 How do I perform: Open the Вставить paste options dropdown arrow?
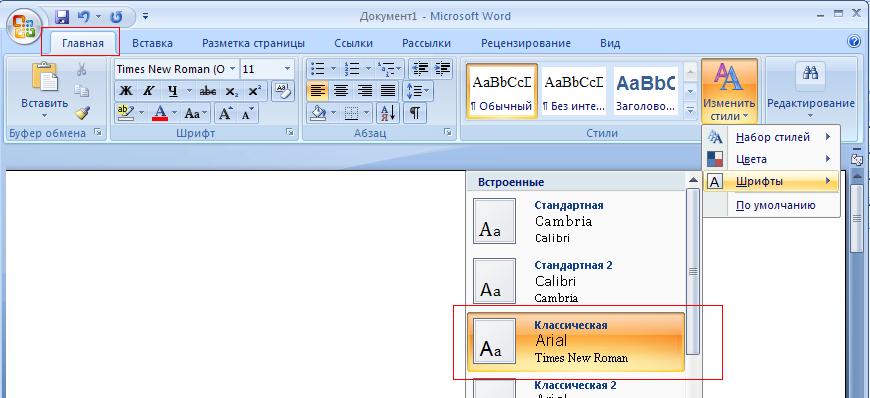(x=44, y=116)
